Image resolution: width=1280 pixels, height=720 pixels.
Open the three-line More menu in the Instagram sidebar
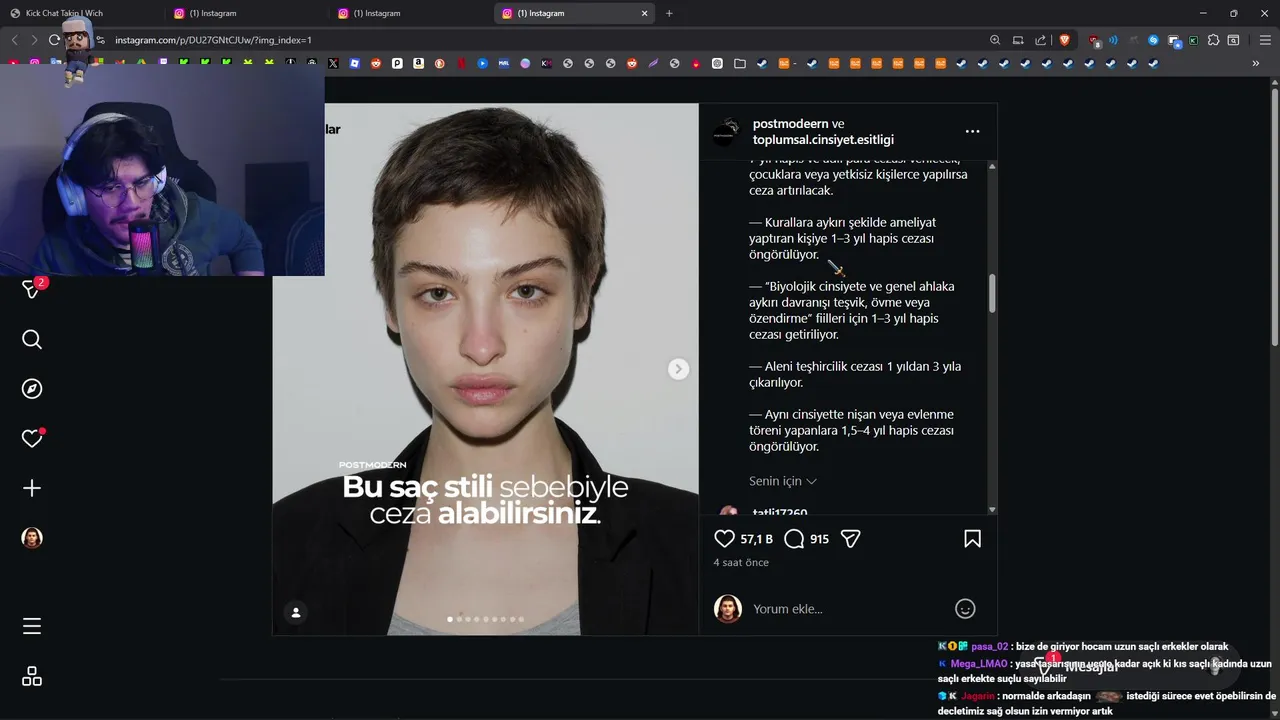(32, 626)
